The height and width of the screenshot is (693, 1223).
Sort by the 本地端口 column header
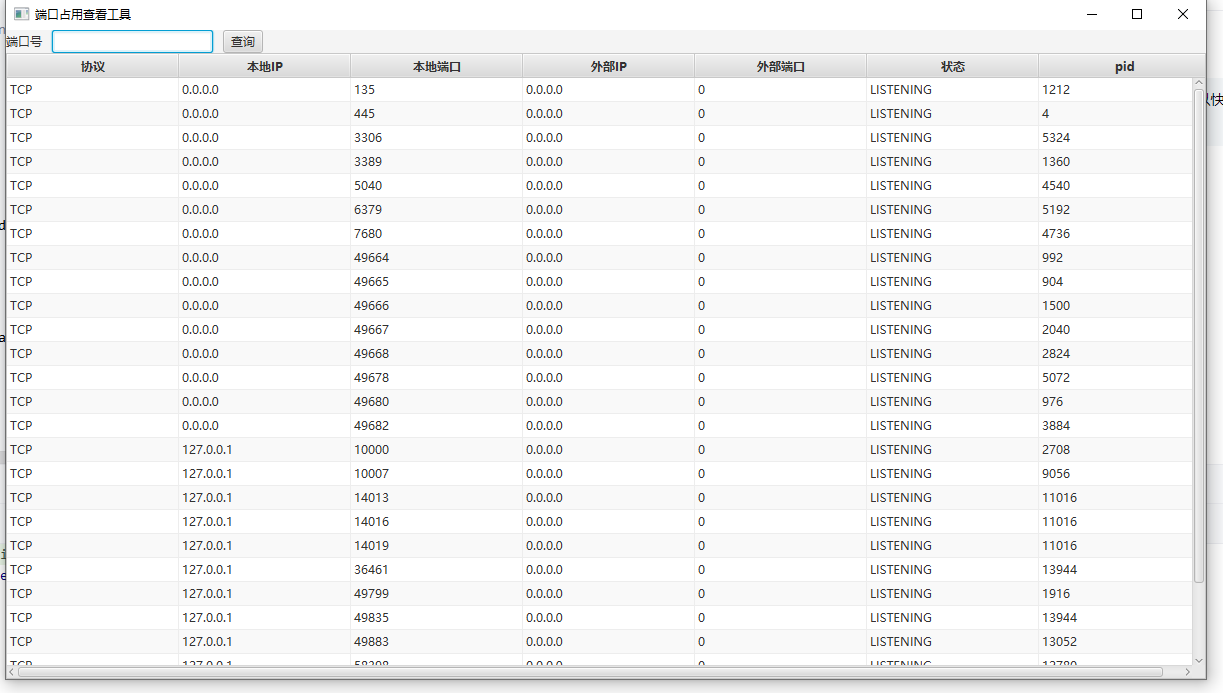click(437, 67)
